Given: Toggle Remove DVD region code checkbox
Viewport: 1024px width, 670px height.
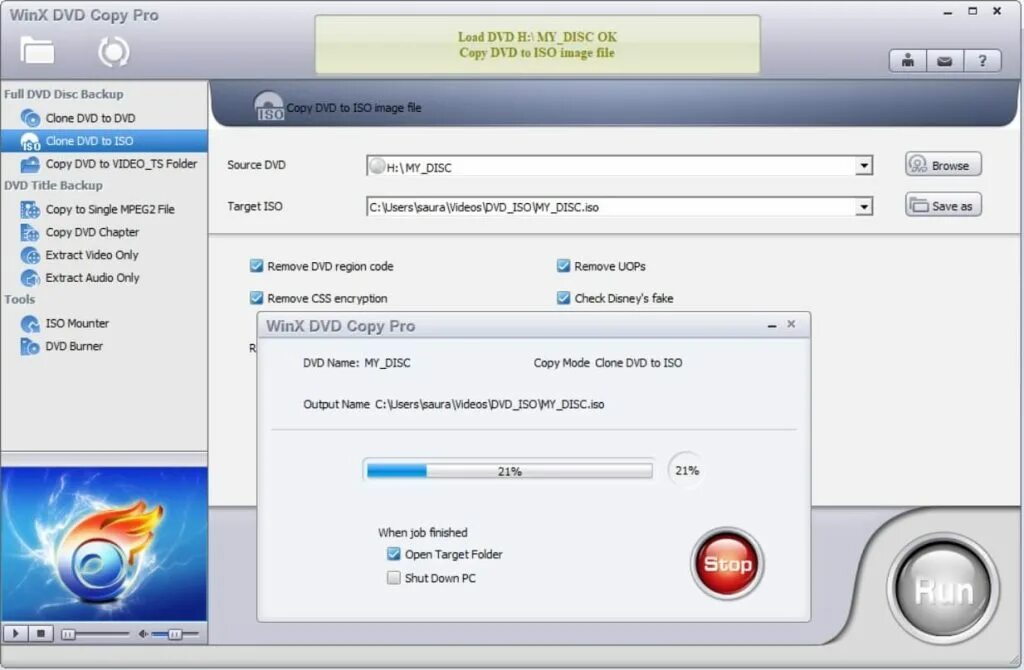Looking at the screenshot, I should click(x=256, y=266).
